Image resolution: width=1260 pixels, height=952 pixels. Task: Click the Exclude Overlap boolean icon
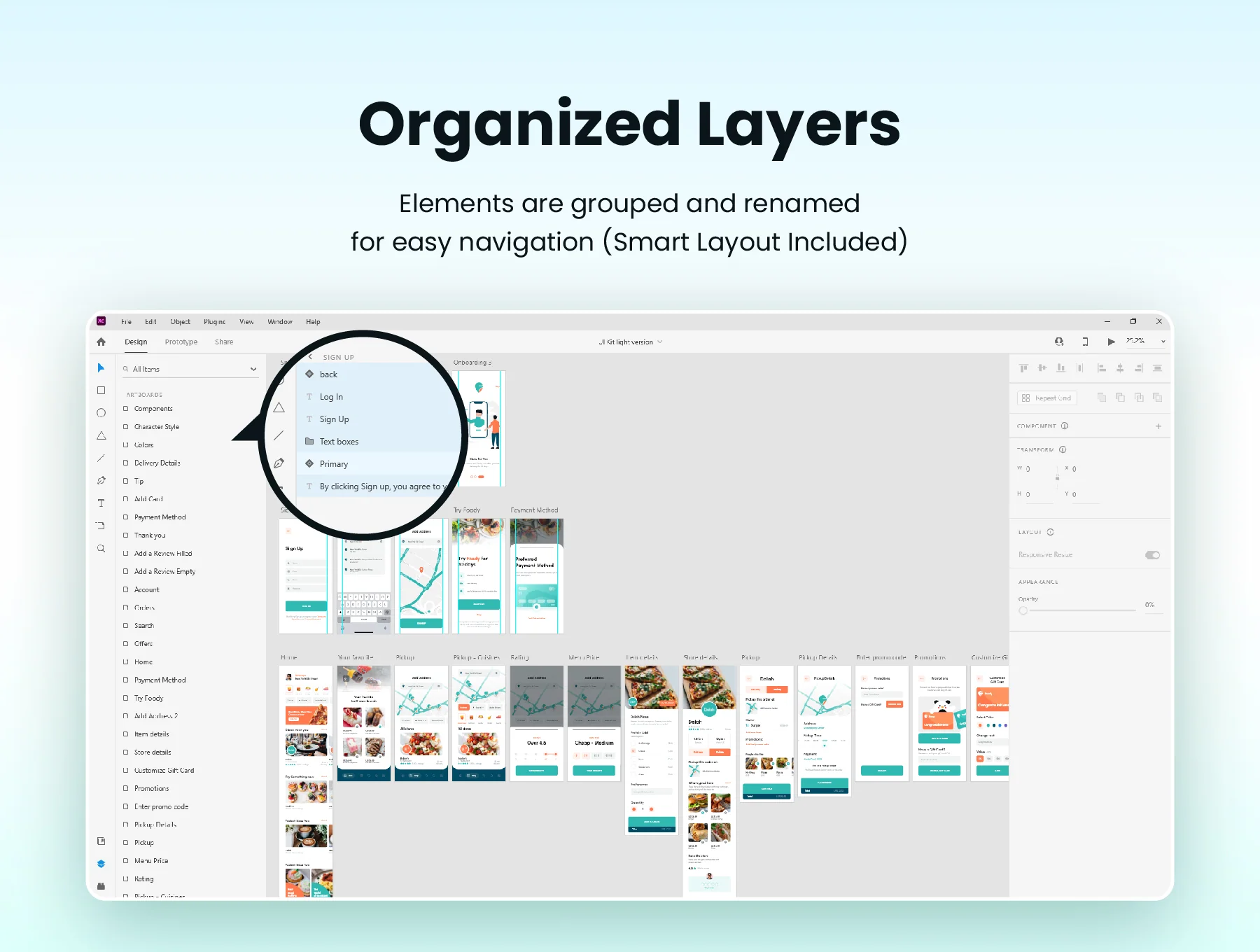(x=1158, y=398)
